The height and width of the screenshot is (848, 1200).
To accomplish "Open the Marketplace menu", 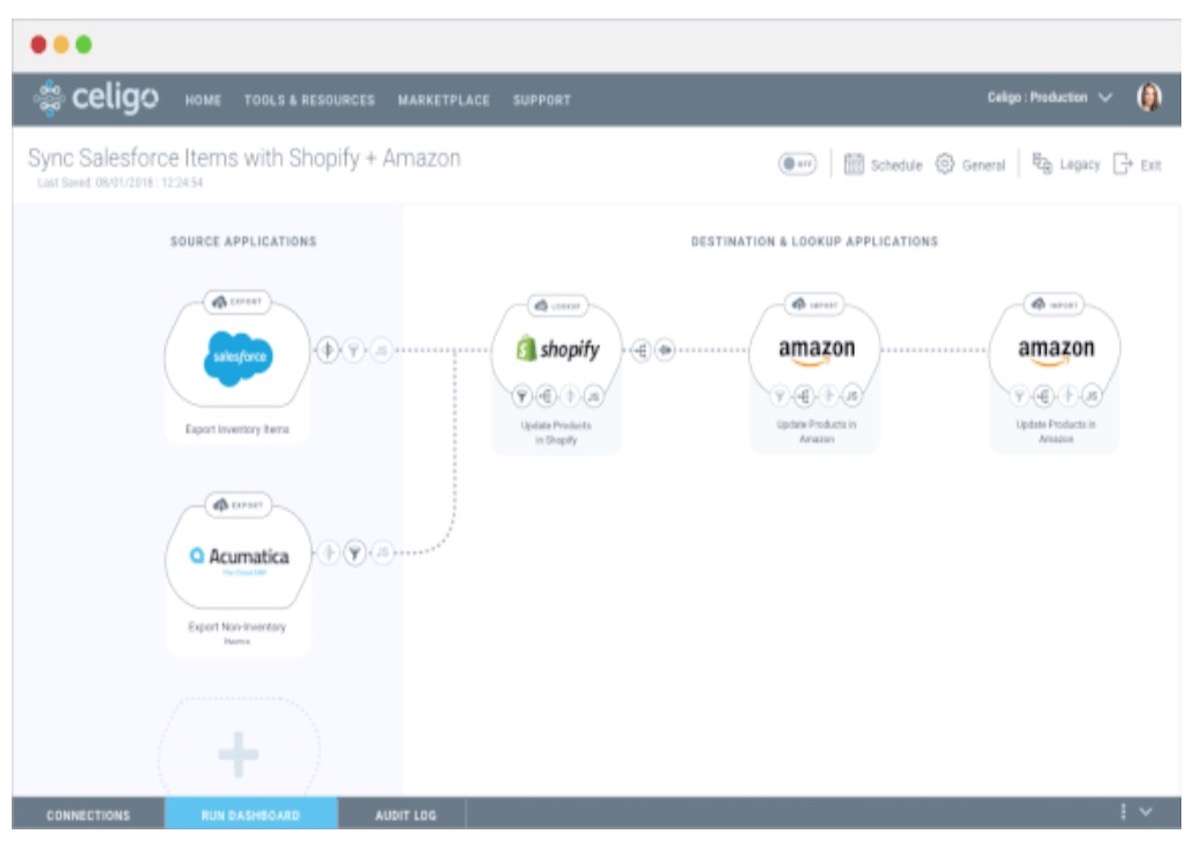I will (444, 100).
